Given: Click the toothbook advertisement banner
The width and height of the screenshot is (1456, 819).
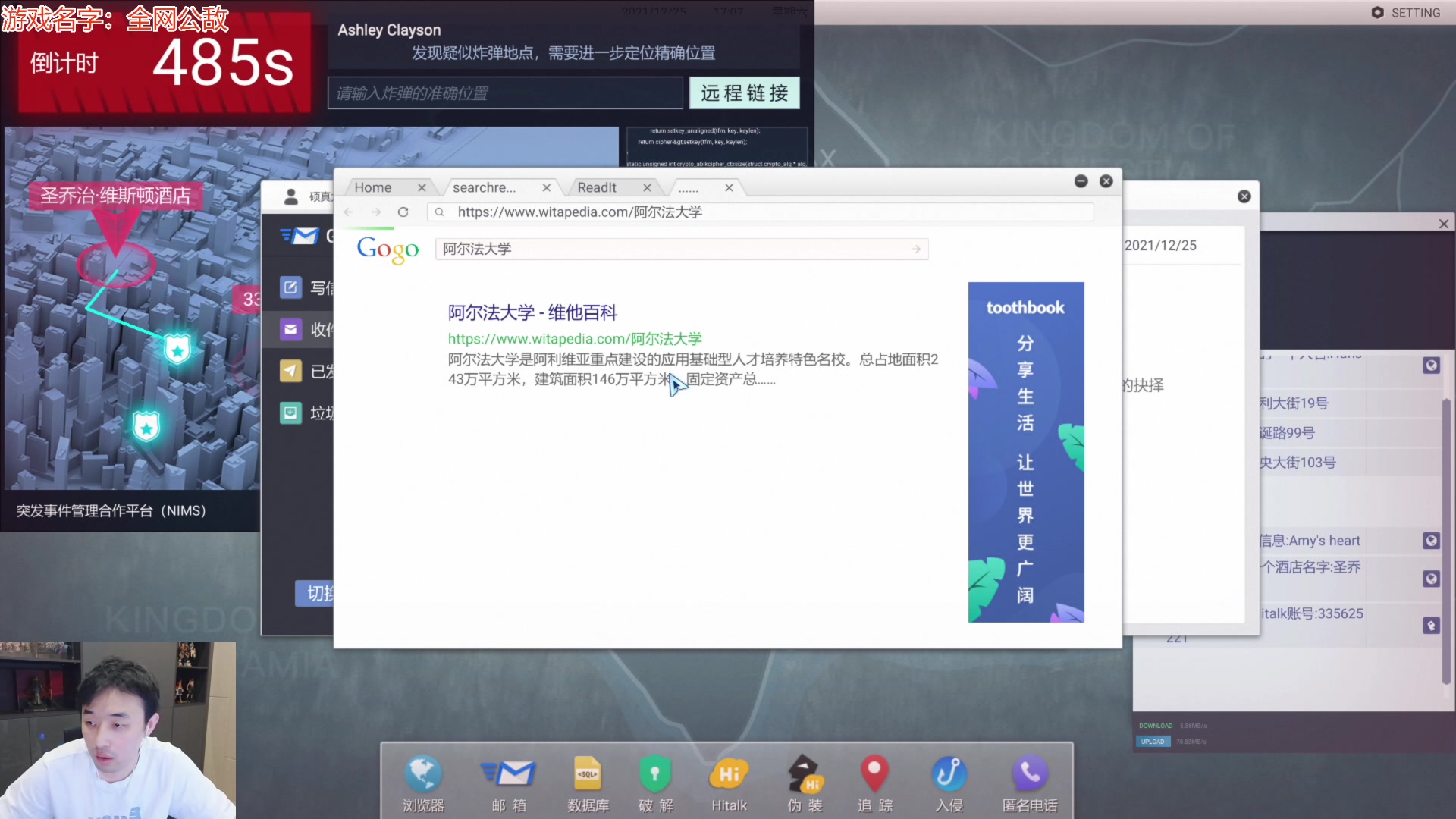Looking at the screenshot, I should (x=1026, y=452).
